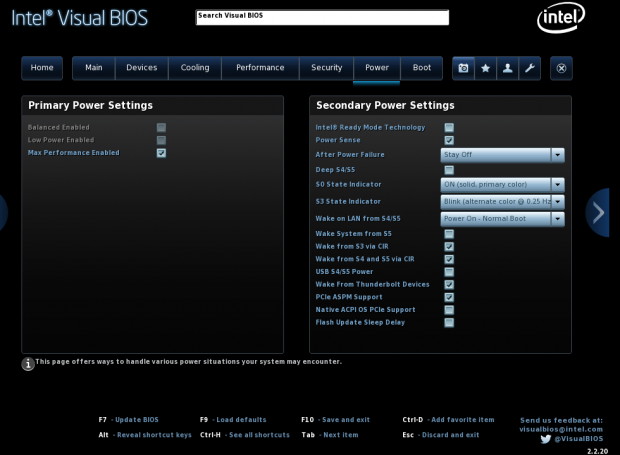Open the wrench tools icon
Viewport: 620px width, 455px height.
point(530,68)
